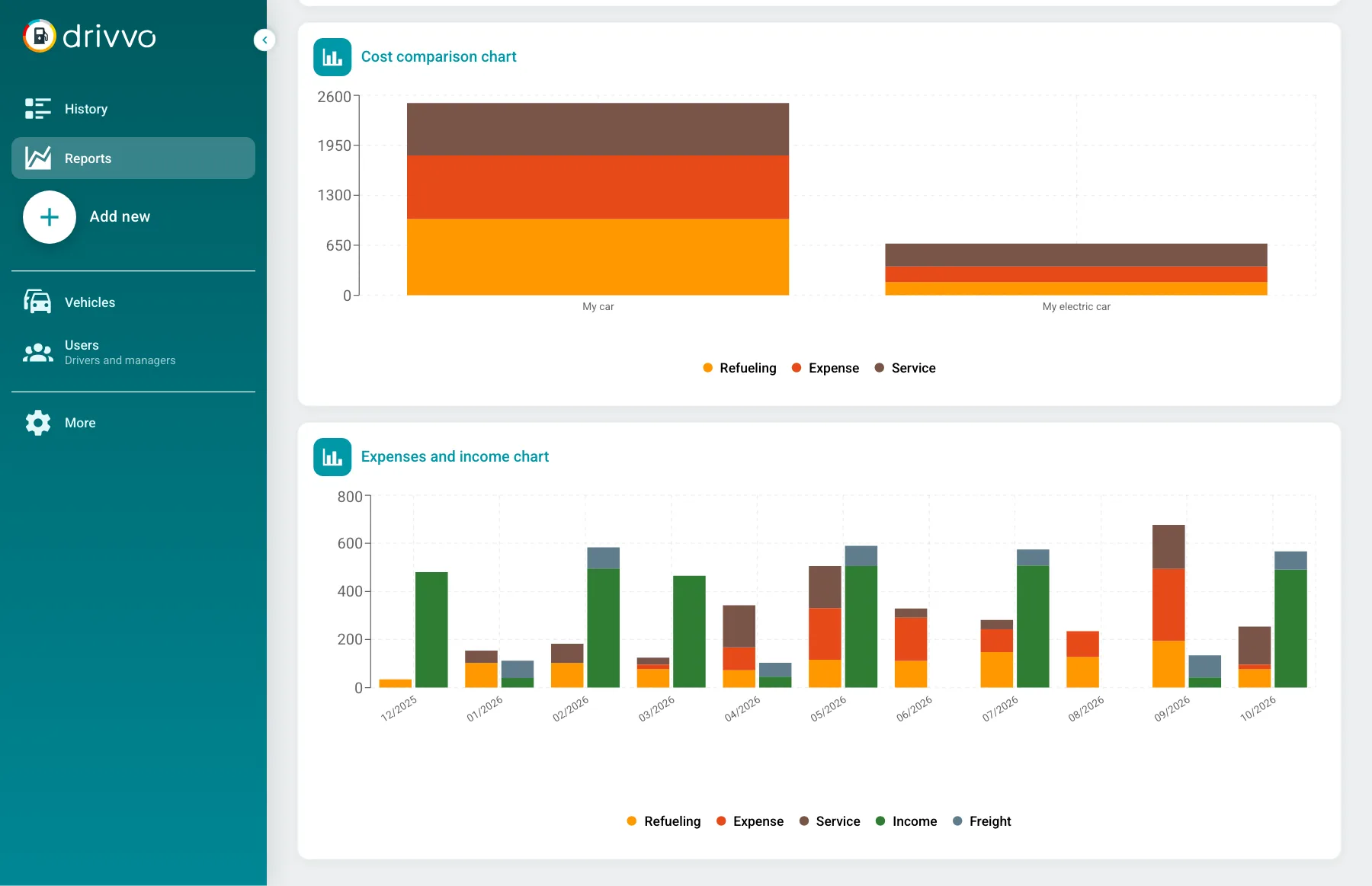Click the 09/2026 x-axis label
This screenshot has width=1372, height=886.
(x=1172, y=709)
